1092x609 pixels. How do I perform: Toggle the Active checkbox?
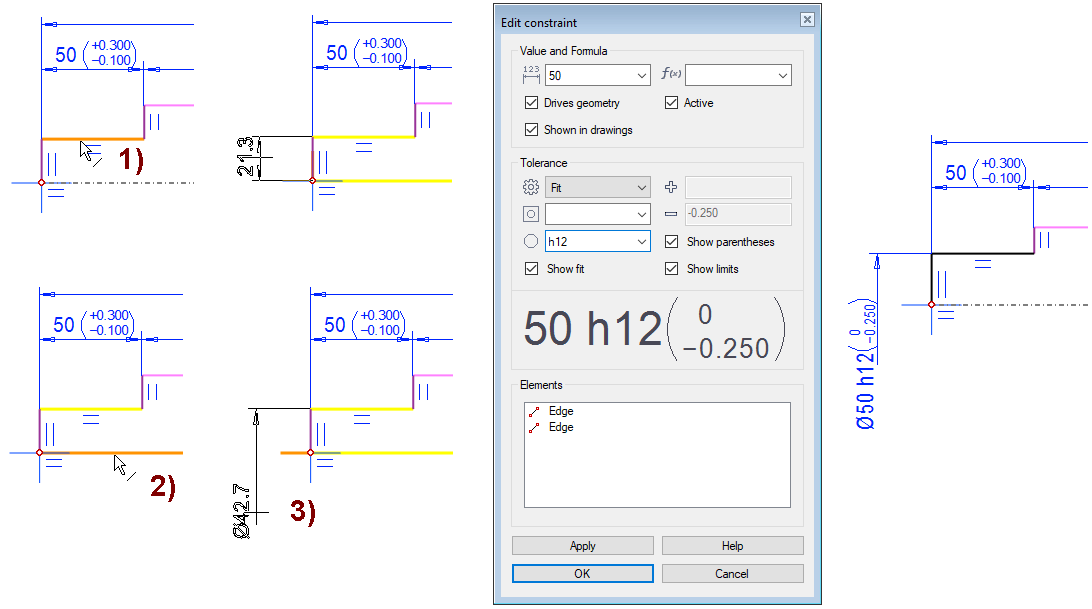pyautogui.click(x=671, y=103)
